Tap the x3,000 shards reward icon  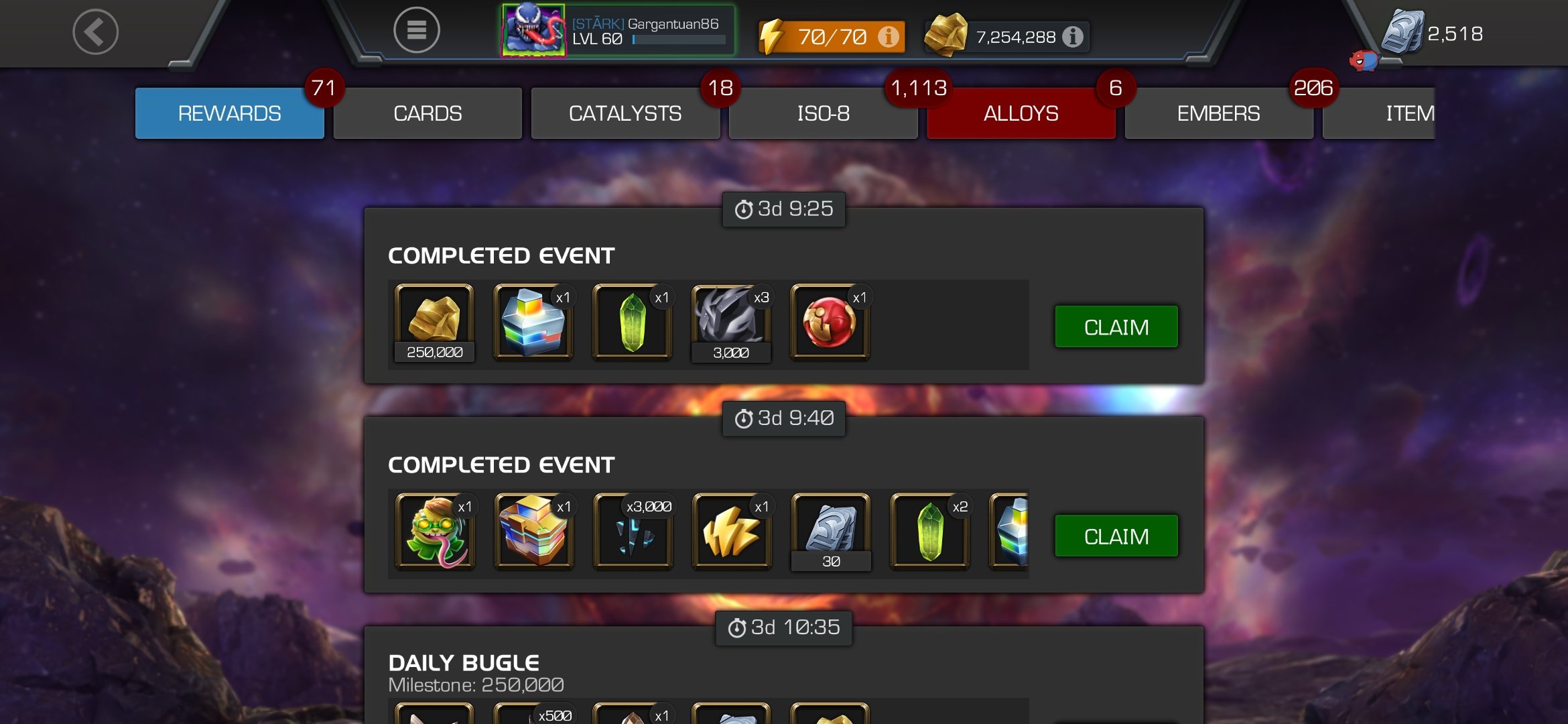pyautogui.click(x=633, y=532)
